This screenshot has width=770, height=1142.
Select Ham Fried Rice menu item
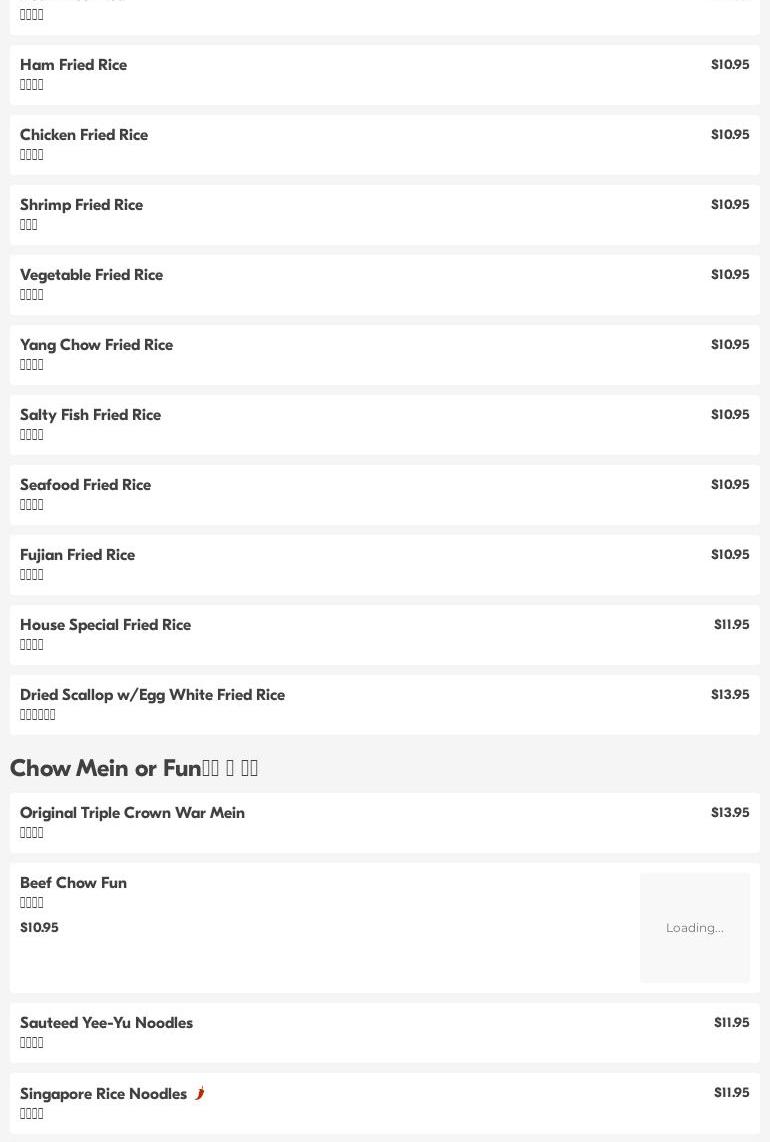tap(74, 65)
